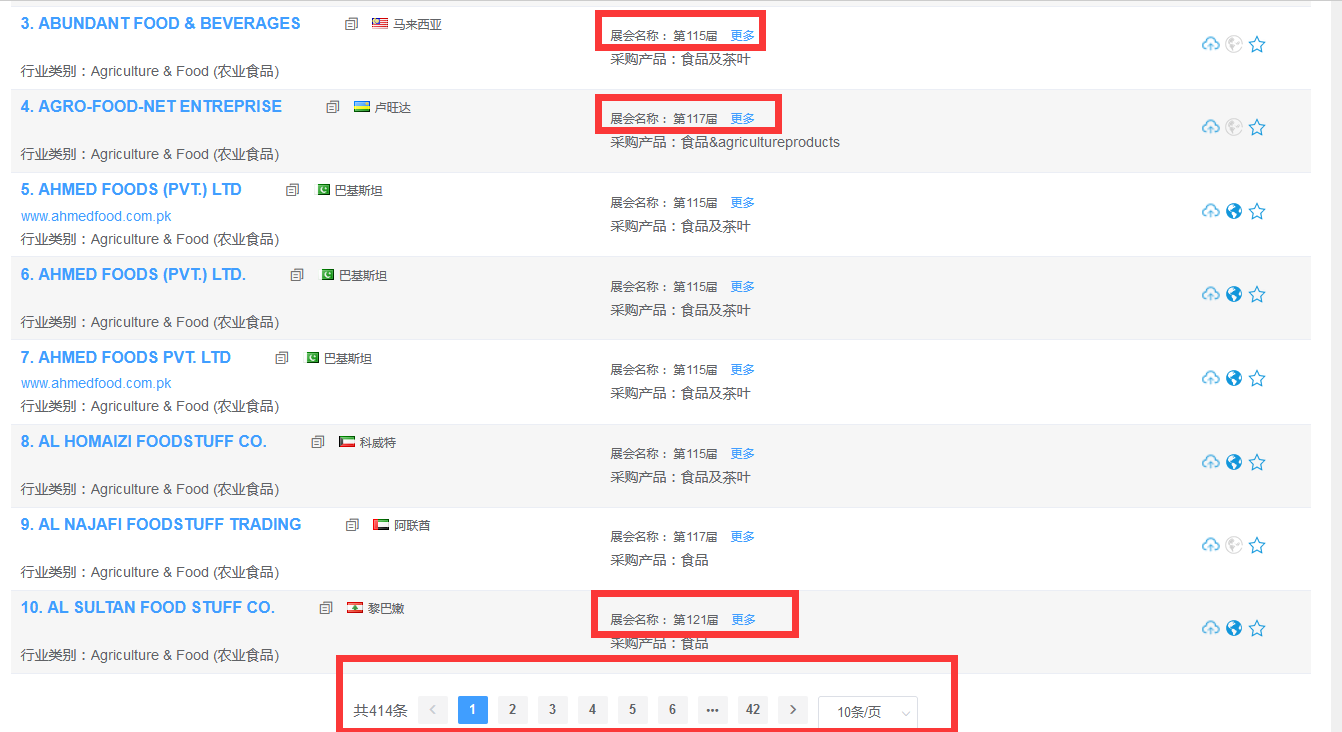Screen dimensions: 1342x732
Task: Open the 10条/页 page size dropdown
Action: point(868,712)
